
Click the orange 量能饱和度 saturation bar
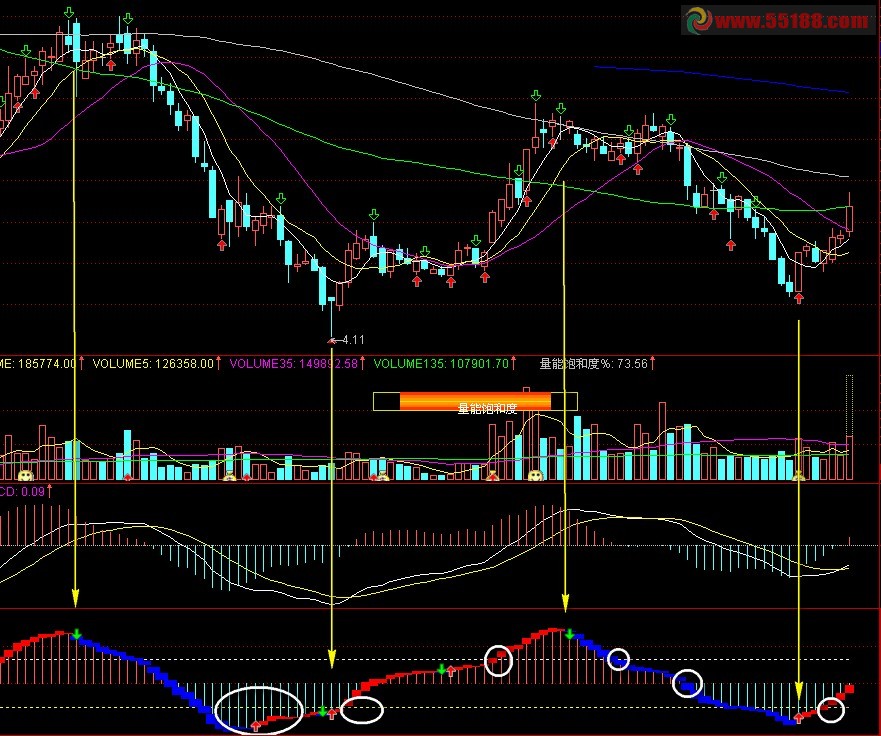coord(475,401)
